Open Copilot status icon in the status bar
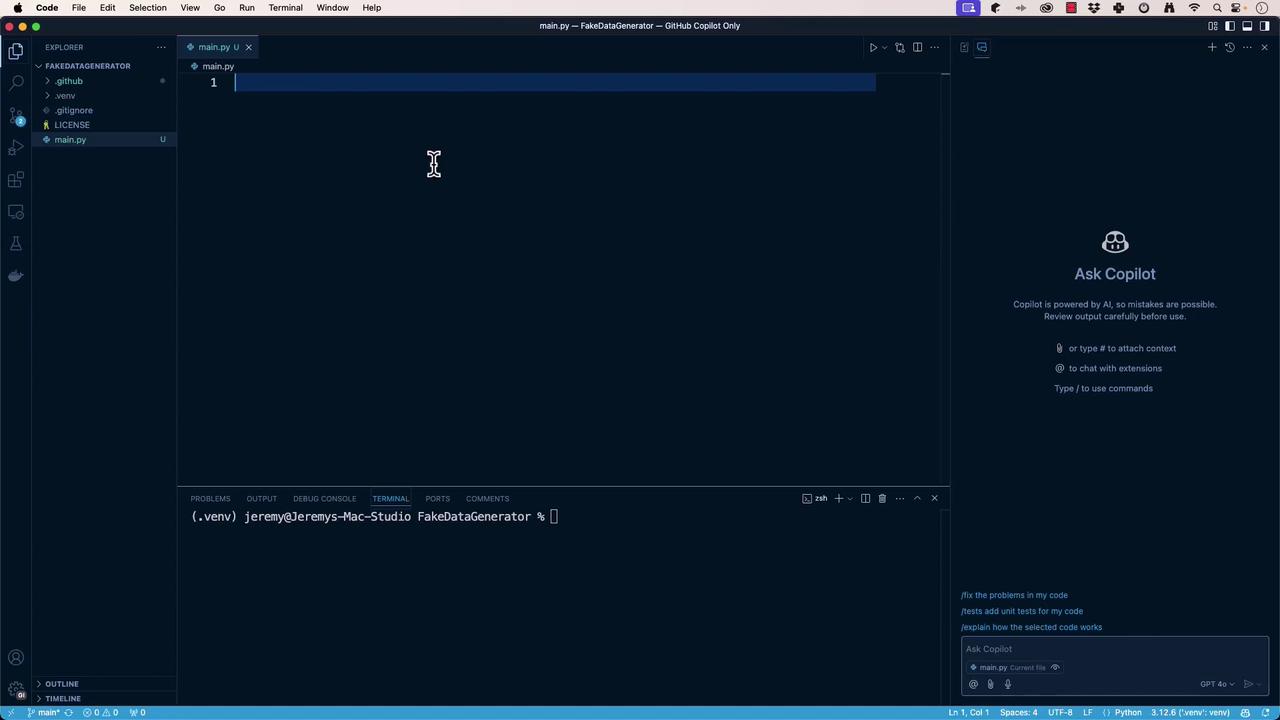Image resolution: width=1280 pixels, height=720 pixels. (1245, 712)
